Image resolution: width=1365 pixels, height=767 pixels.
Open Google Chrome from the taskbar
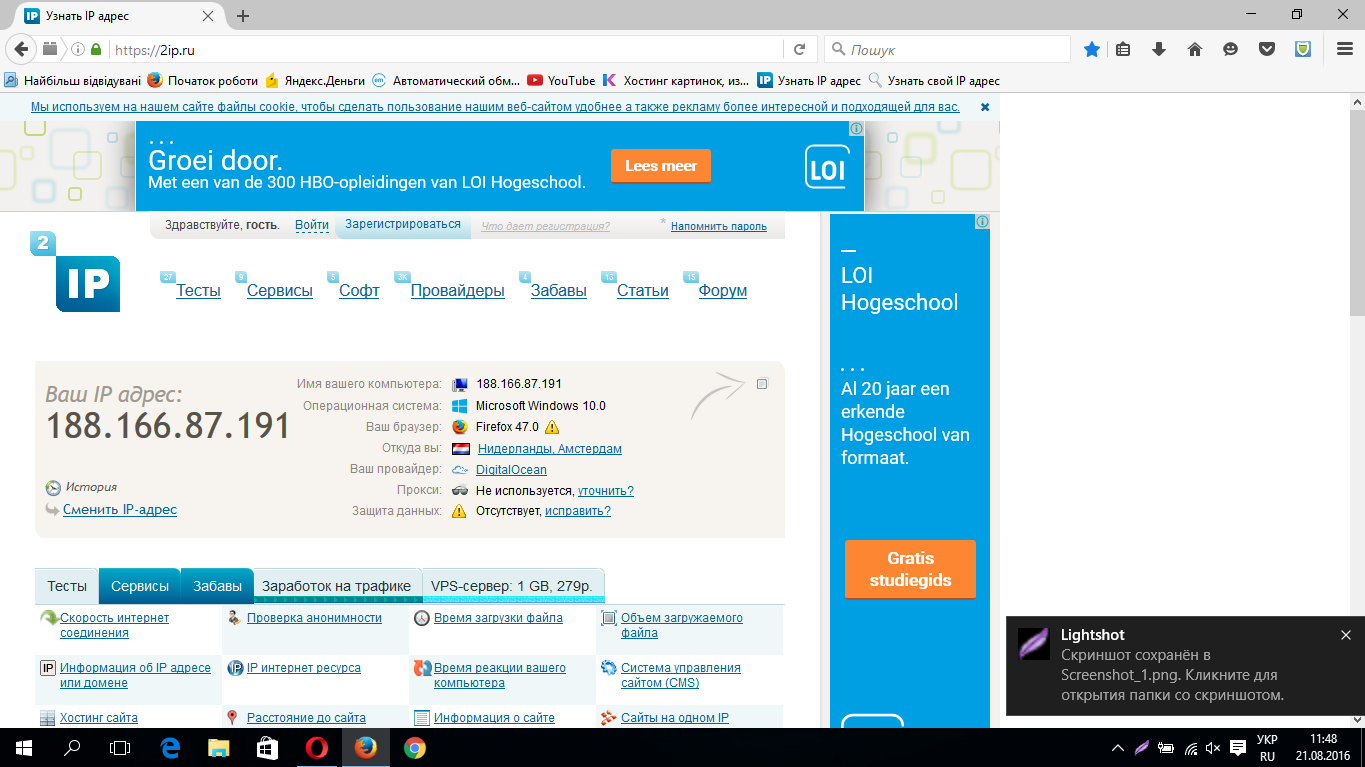pyautogui.click(x=414, y=747)
